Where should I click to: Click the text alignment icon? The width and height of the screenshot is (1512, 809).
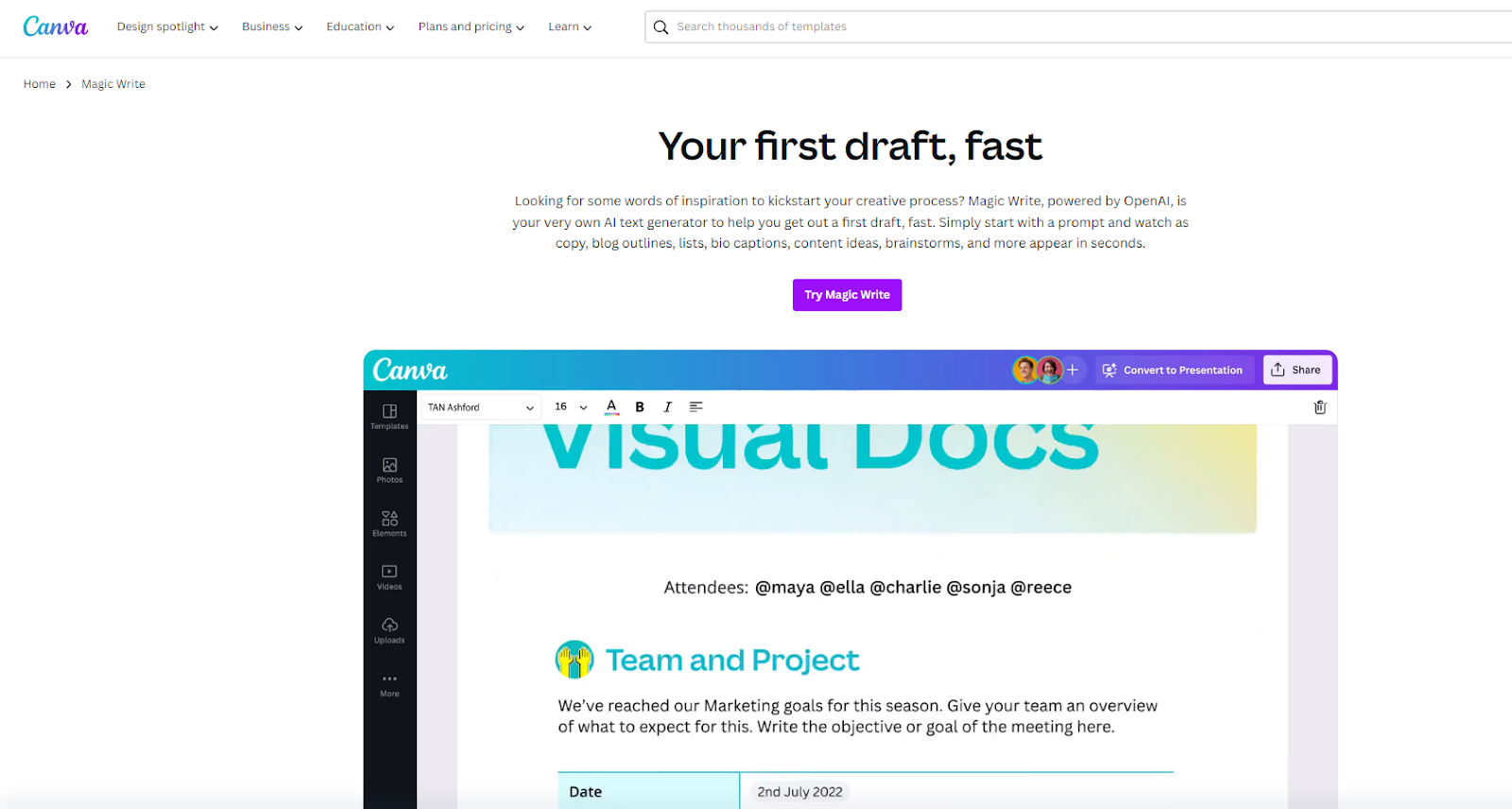click(696, 407)
